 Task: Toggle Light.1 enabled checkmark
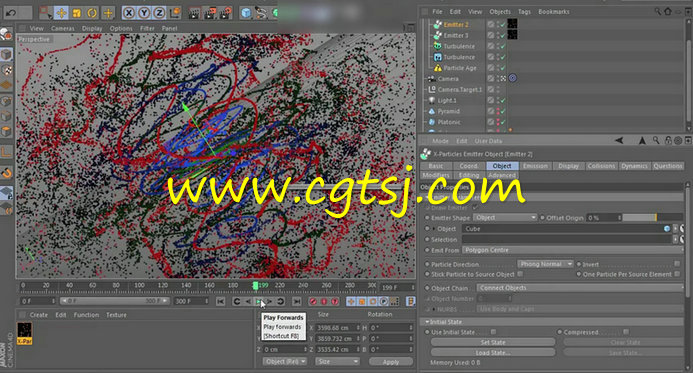pyautogui.click(x=503, y=100)
